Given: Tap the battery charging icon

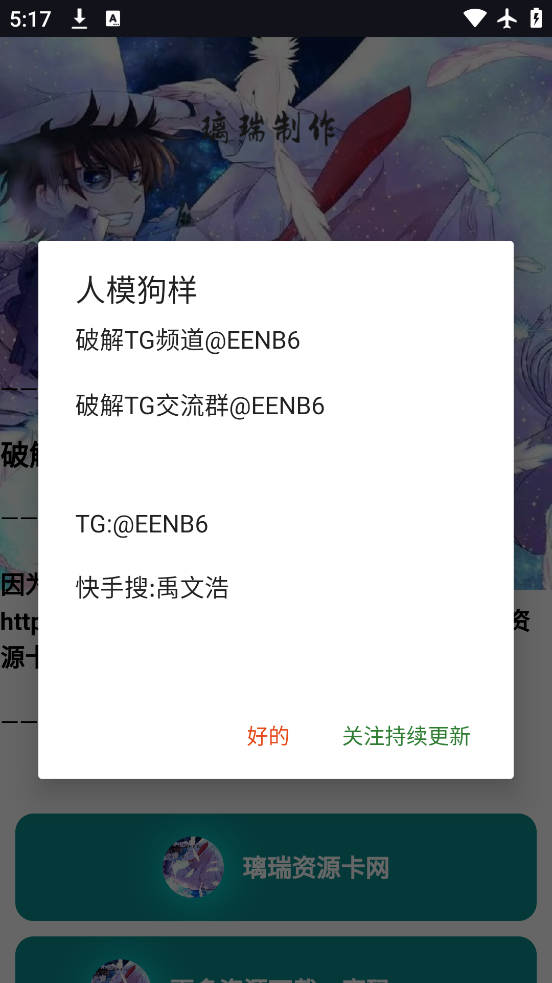Looking at the screenshot, I should [536, 18].
